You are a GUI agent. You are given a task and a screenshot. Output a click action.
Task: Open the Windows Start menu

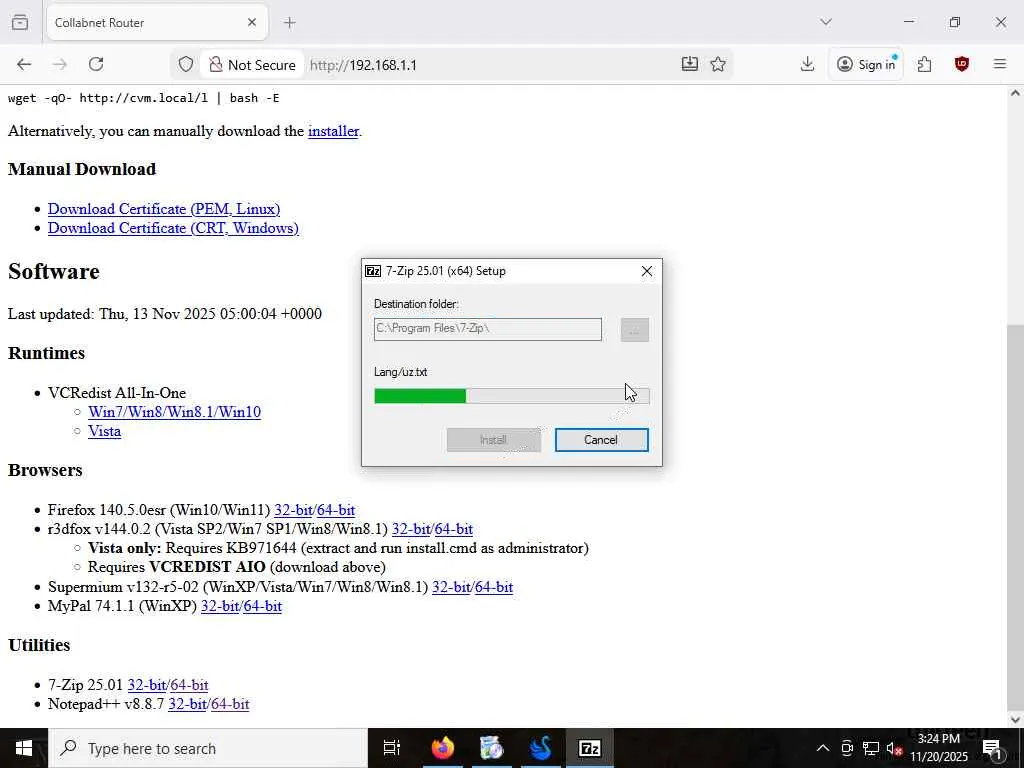24,748
